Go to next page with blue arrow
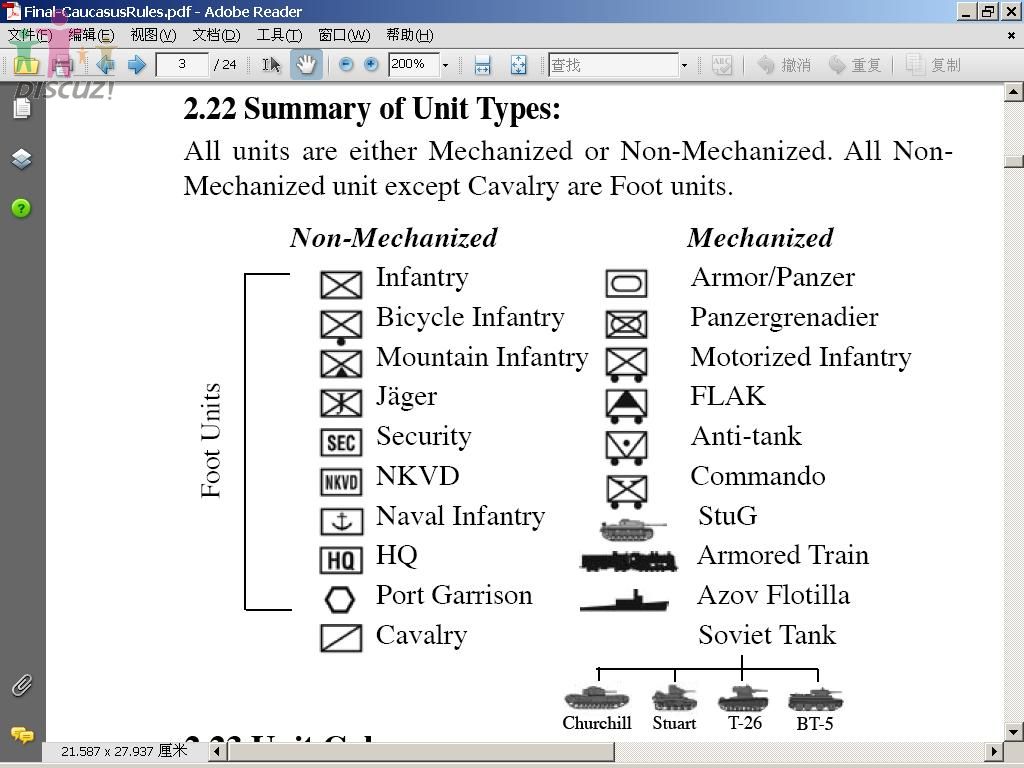Screen dimensions: 1024x768 pos(136,64)
